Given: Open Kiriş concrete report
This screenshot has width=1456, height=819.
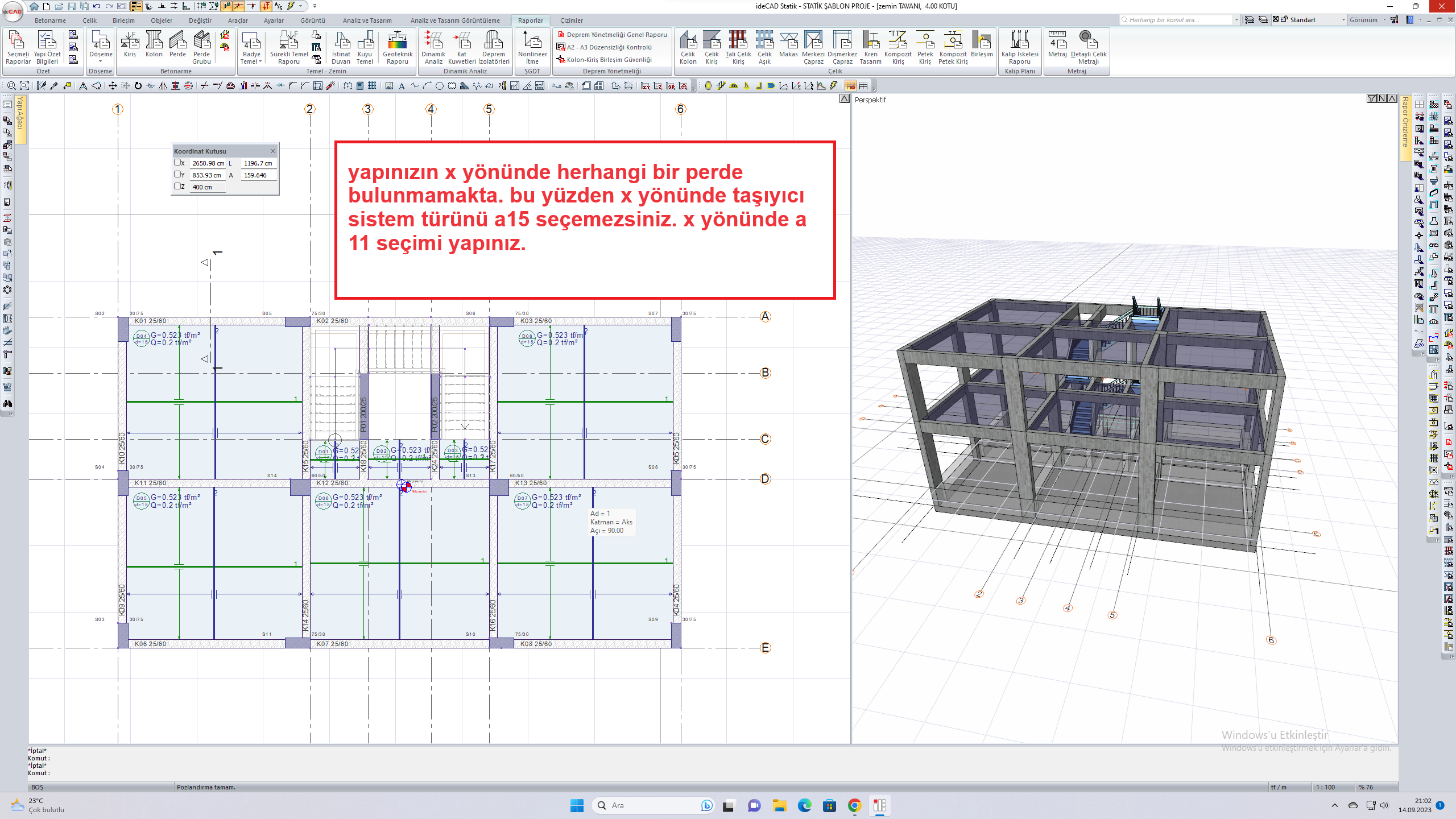Looking at the screenshot, I should pos(130,44).
